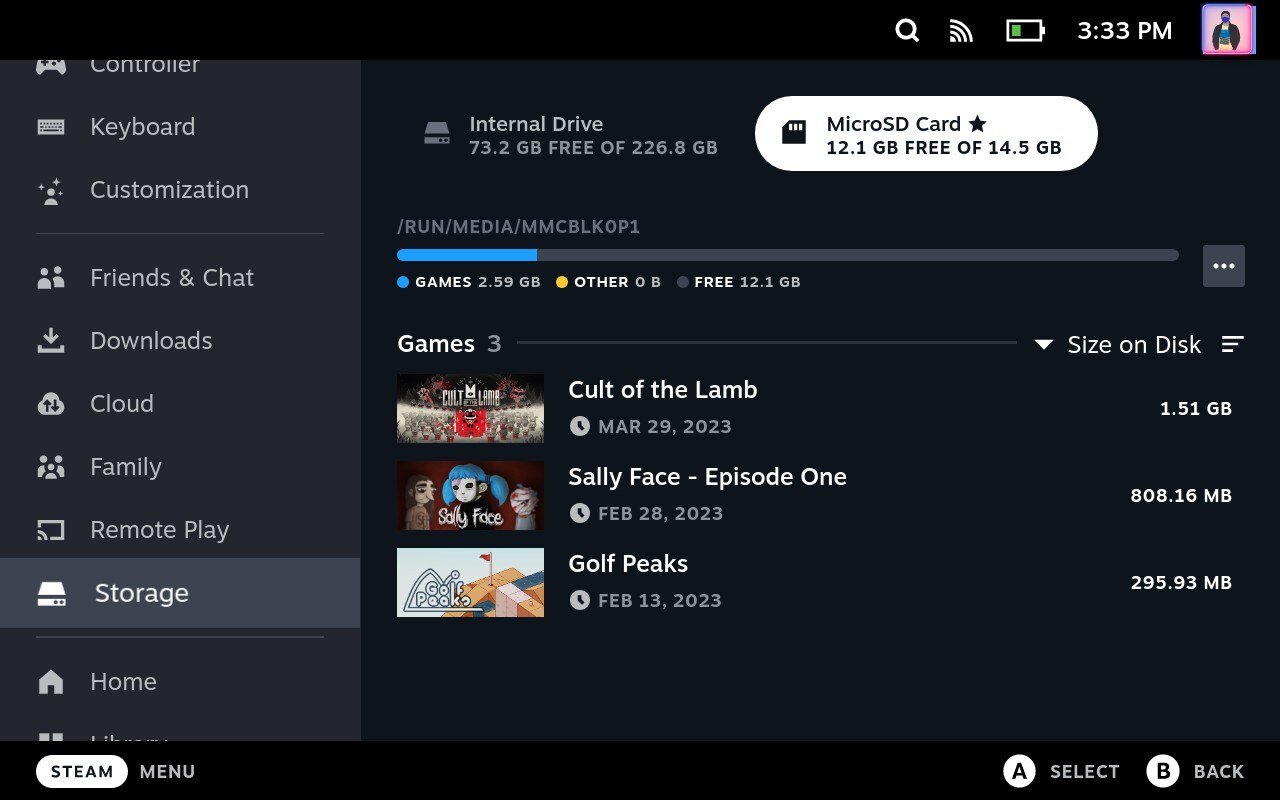The image size is (1280, 800).
Task: Click the Home house icon
Action: click(x=51, y=682)
